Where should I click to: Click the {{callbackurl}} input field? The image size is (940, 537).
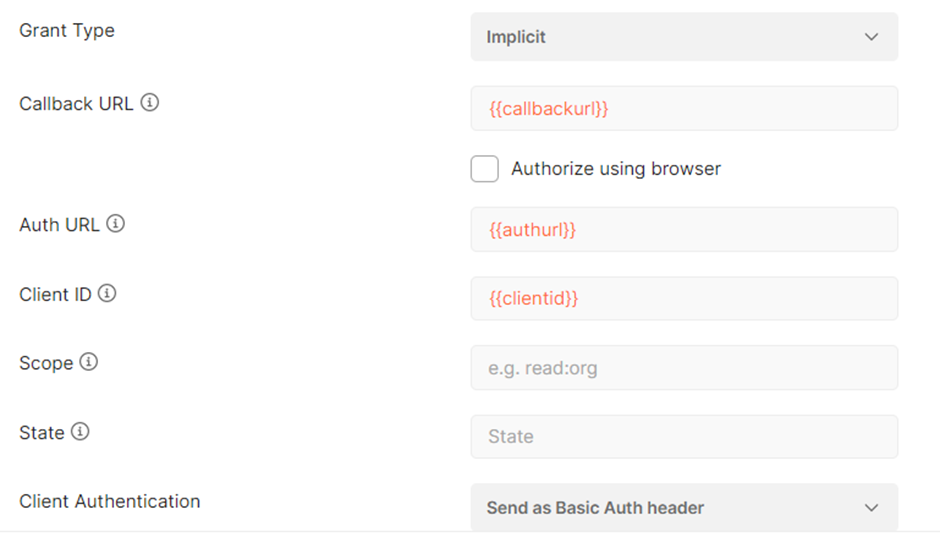point(684,108)
